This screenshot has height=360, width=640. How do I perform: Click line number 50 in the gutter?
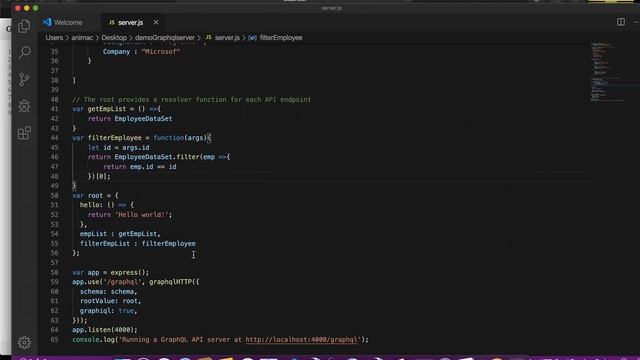[x=54, y=196]
